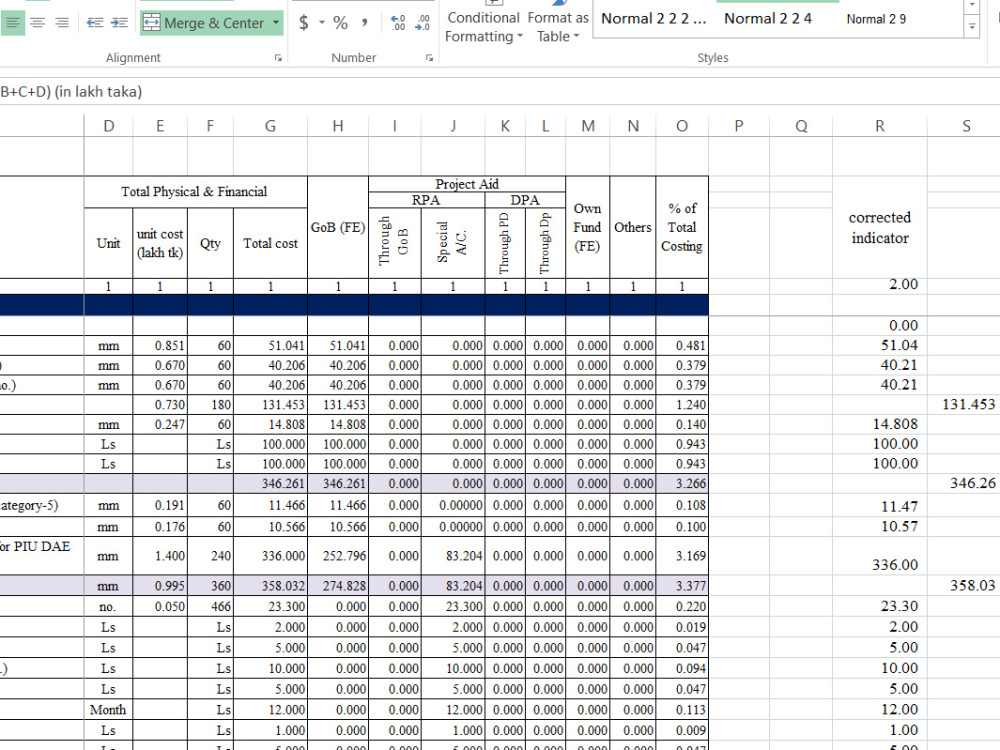Click quantity cell 466

point(210,607)
